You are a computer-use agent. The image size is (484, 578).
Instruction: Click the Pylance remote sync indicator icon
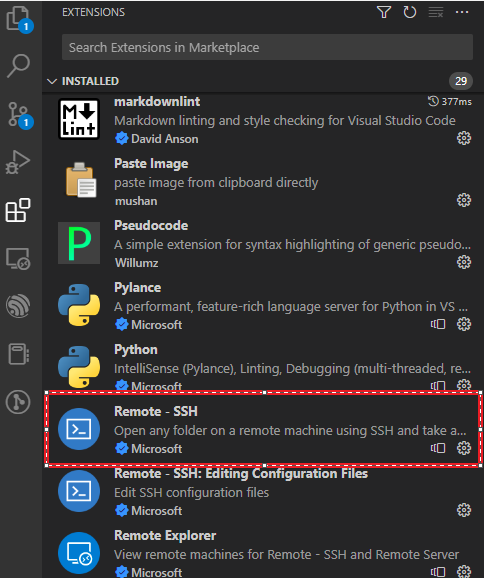(x=438, y=324)
